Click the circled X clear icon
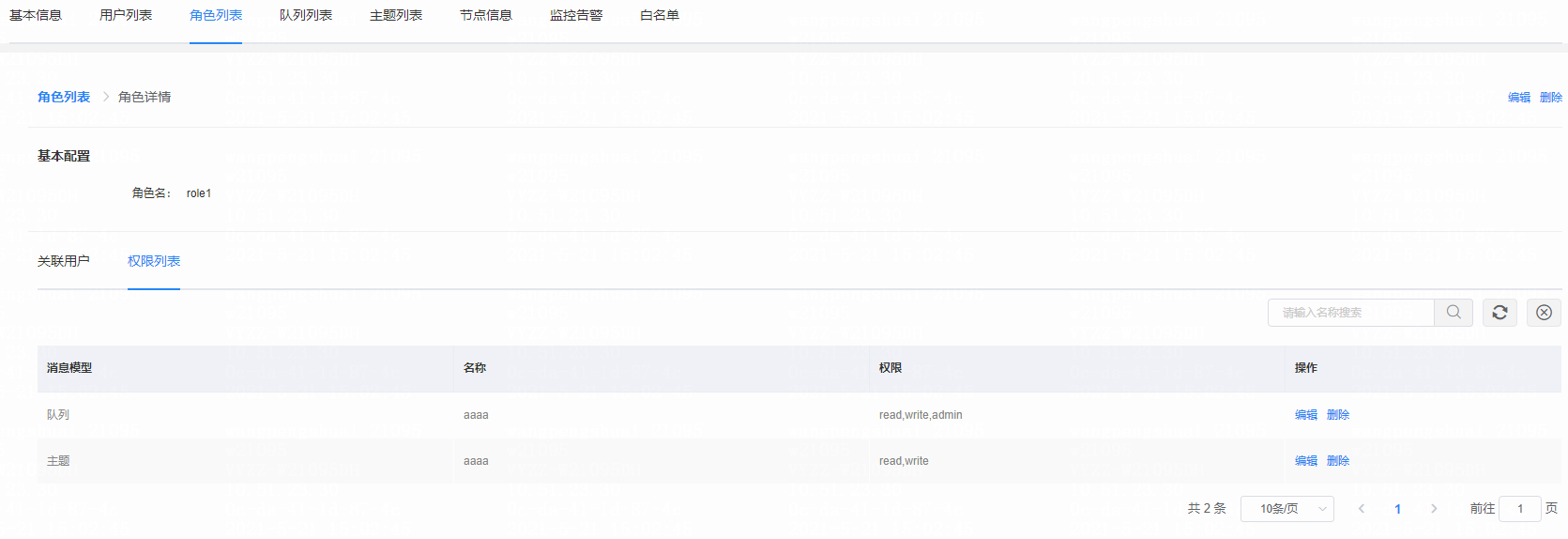The width and height of the screenshot is (1568, 539). [1544, 313]
